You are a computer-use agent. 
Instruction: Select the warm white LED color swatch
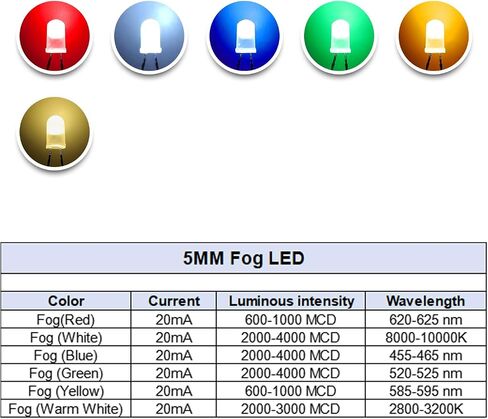[55, 133]
